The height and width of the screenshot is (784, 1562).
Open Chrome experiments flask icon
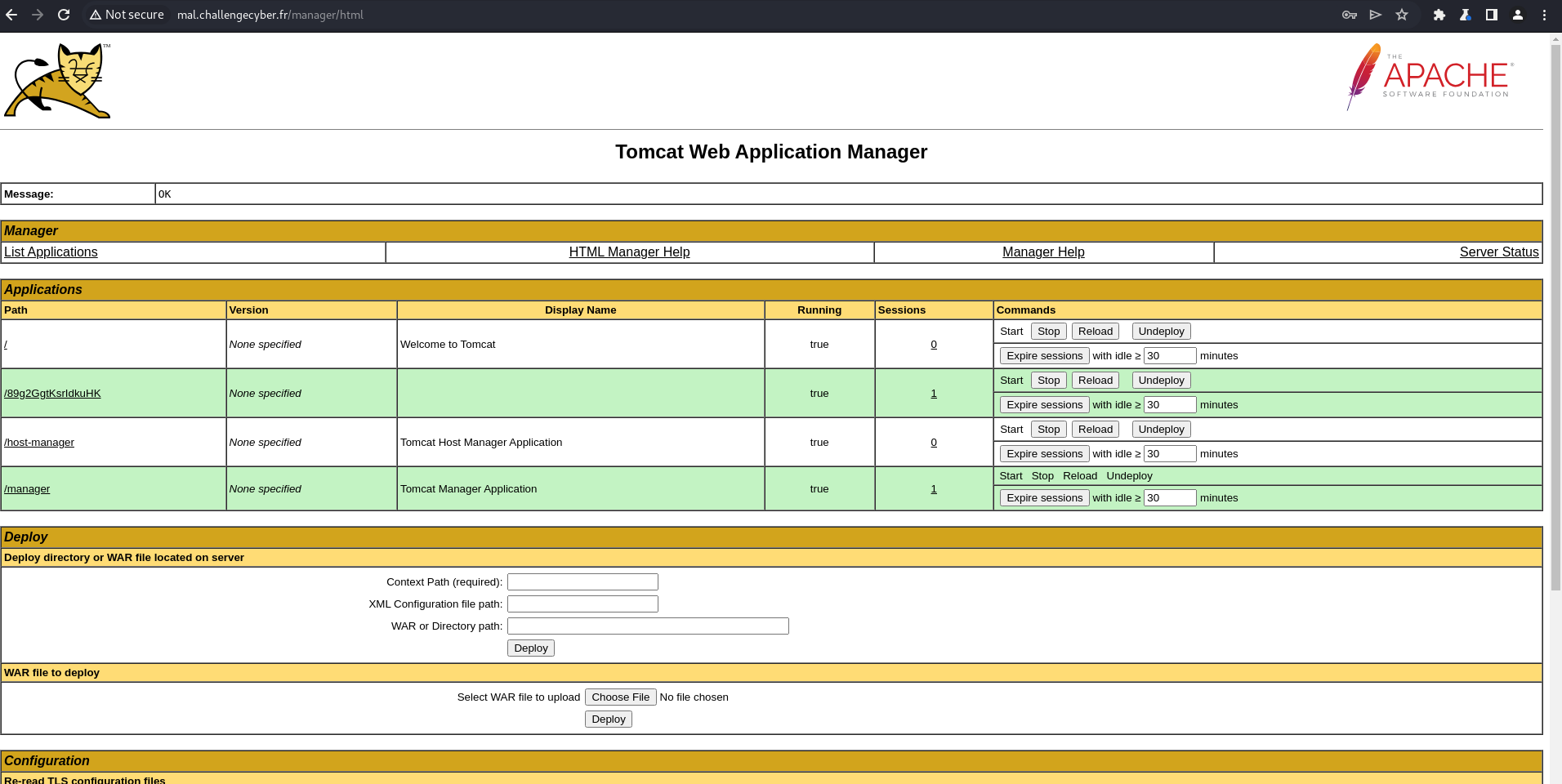coord(1466,15)
